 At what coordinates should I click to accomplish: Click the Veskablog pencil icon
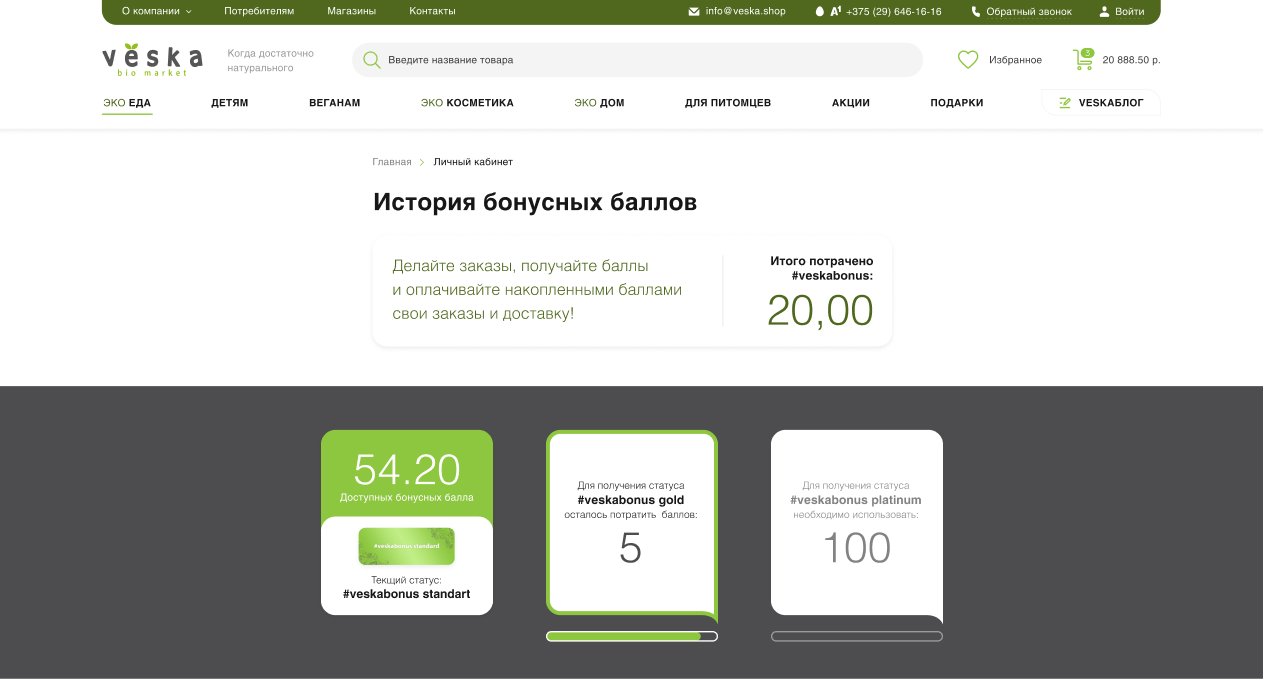1065,103
